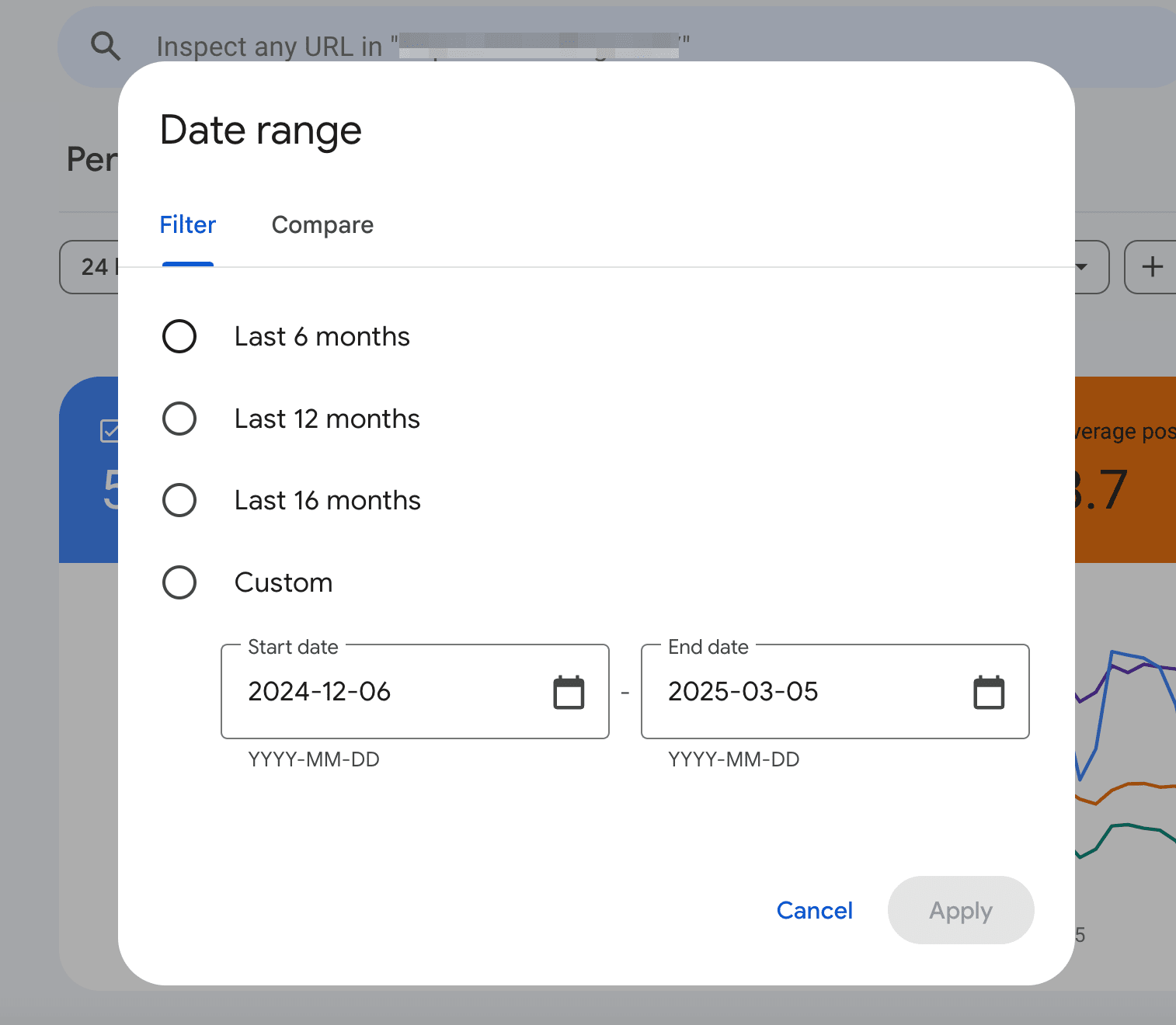Switch to the Compare tab

pyautogui.click(x=322, y=225)
